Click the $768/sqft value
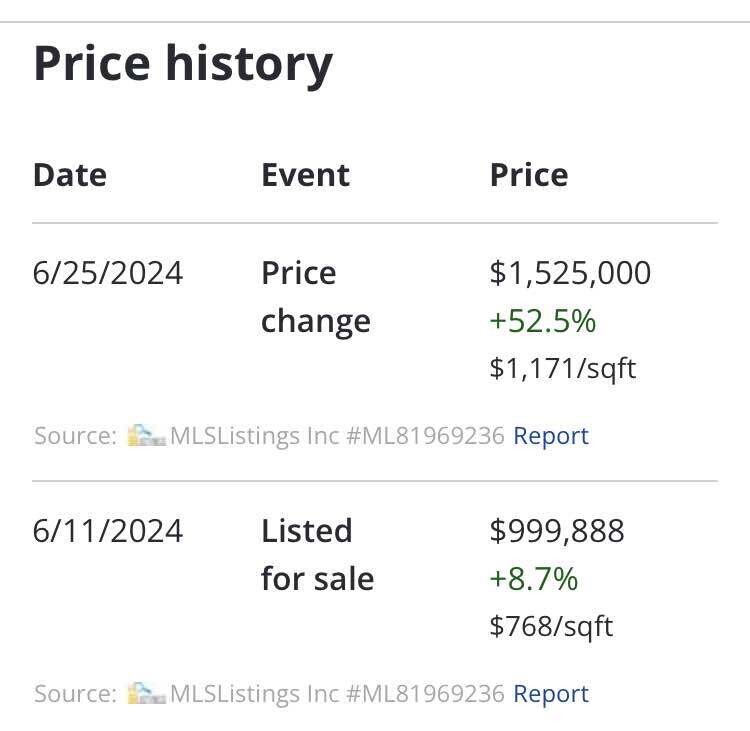The image size is (750, 731). pyautogui.click(x=551, y=626)
